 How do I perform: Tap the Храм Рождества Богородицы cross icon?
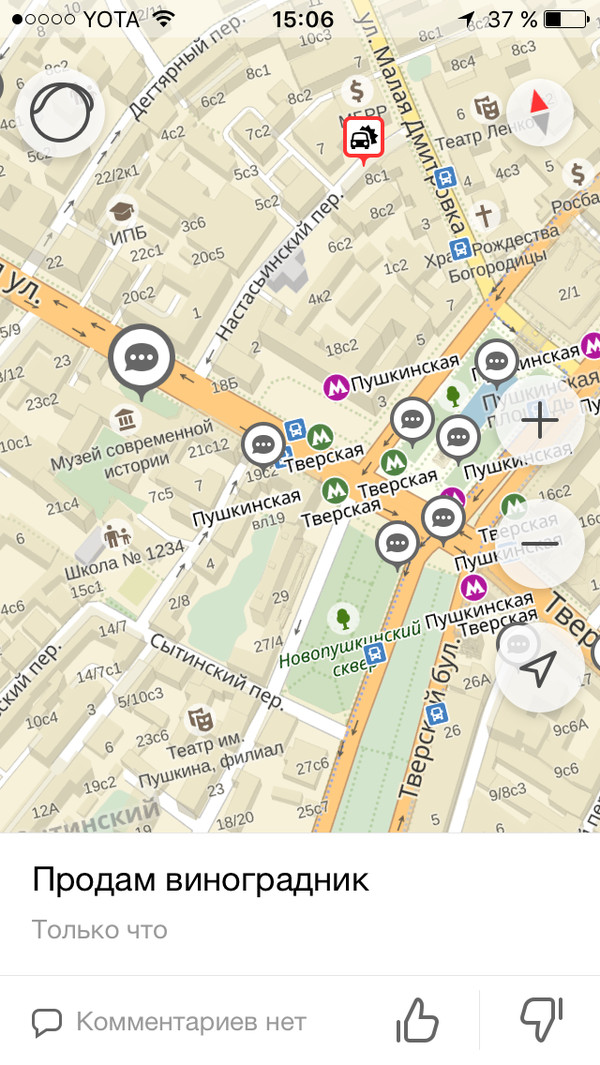point(483,216)
